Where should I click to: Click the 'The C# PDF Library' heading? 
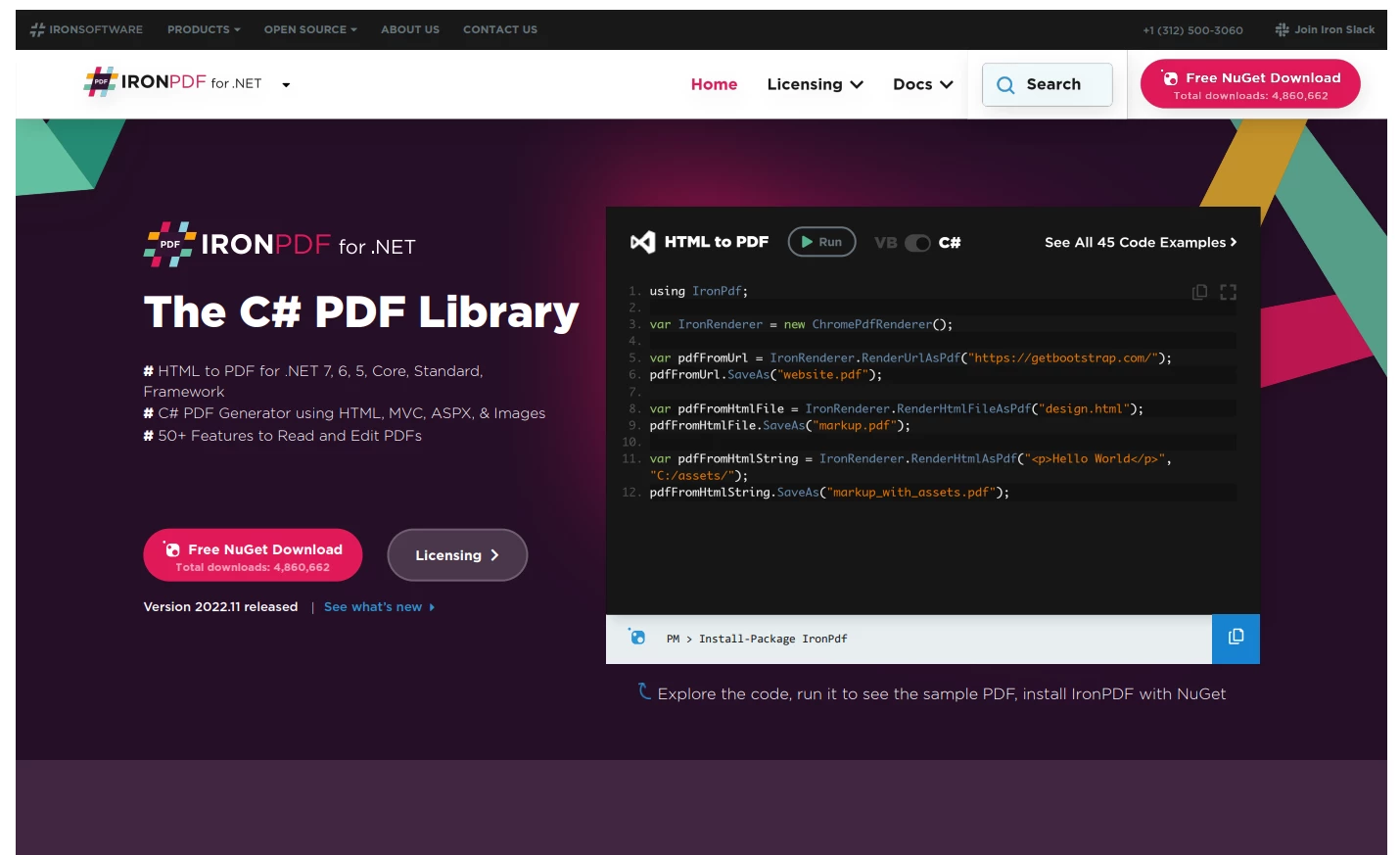(x=361, y=312)
